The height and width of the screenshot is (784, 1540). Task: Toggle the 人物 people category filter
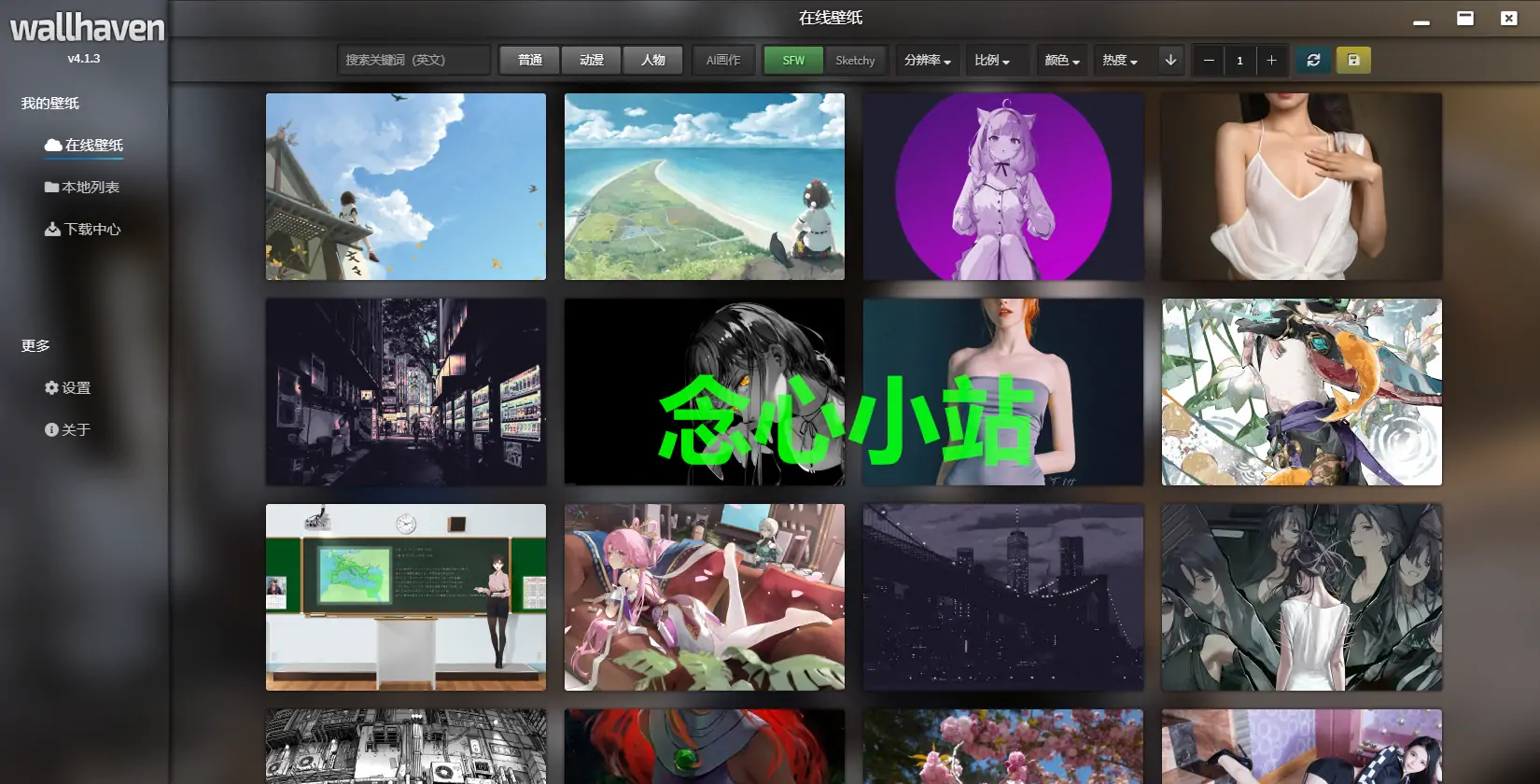[653, 60]
